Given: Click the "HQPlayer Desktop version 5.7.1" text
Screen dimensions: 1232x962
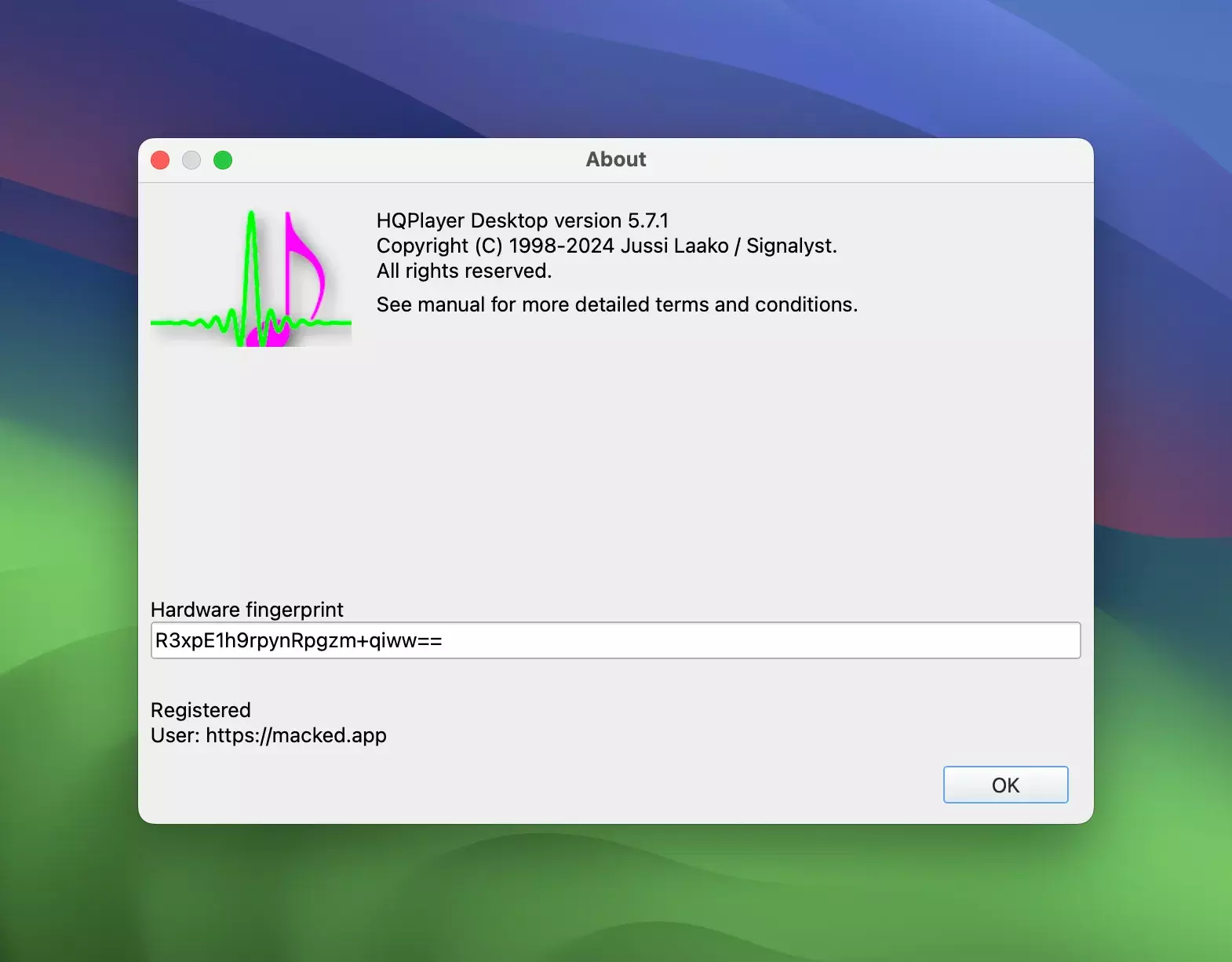Looking at the screenshot, I should pos(523,220).
